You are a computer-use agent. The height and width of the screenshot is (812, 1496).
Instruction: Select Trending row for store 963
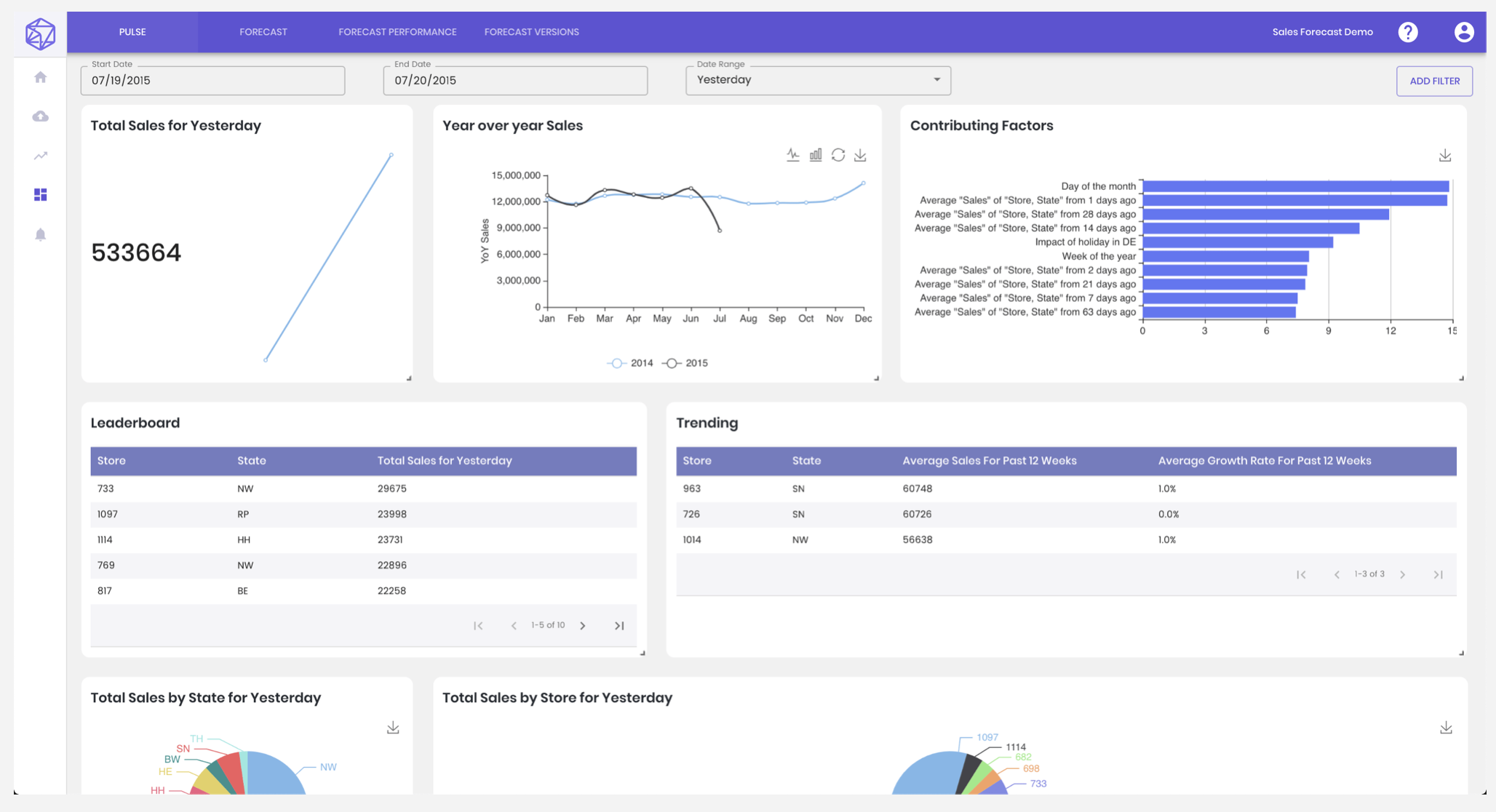pos(1066,489)
